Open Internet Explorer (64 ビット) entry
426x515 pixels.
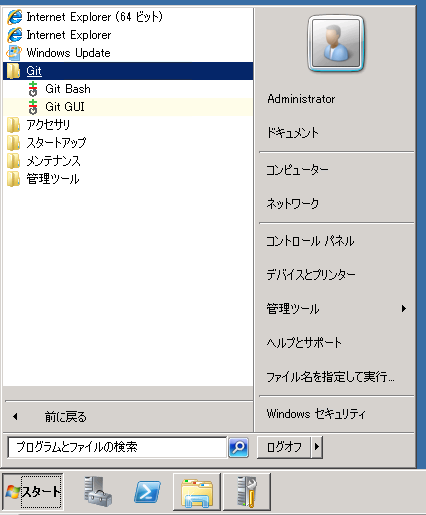click(128, 17)
